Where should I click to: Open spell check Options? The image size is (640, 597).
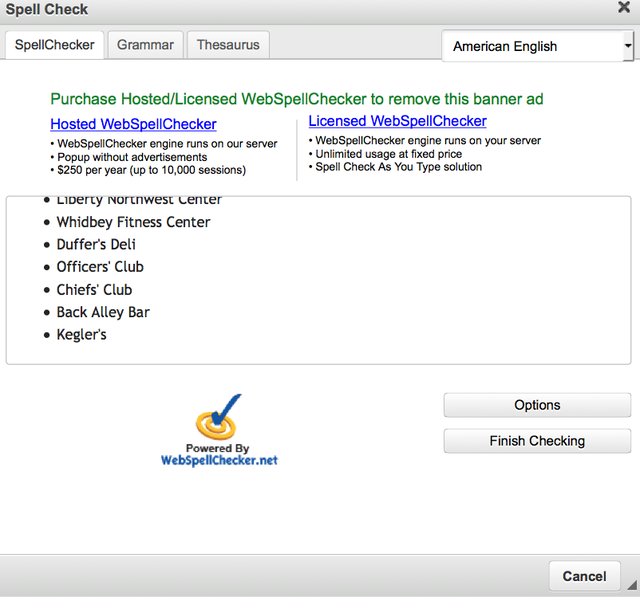click(537, 405)
